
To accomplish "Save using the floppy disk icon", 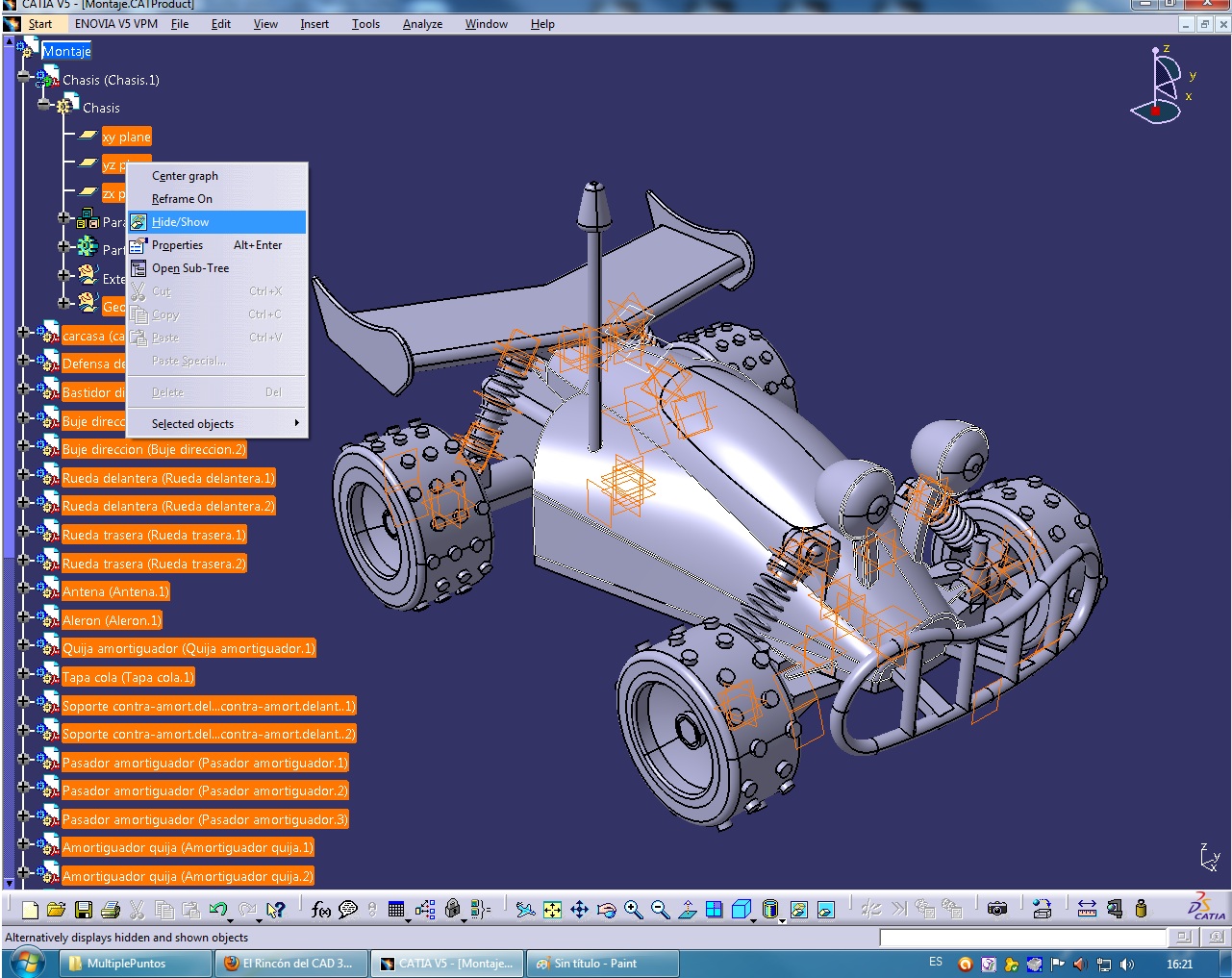I will [x=84, y=909].
